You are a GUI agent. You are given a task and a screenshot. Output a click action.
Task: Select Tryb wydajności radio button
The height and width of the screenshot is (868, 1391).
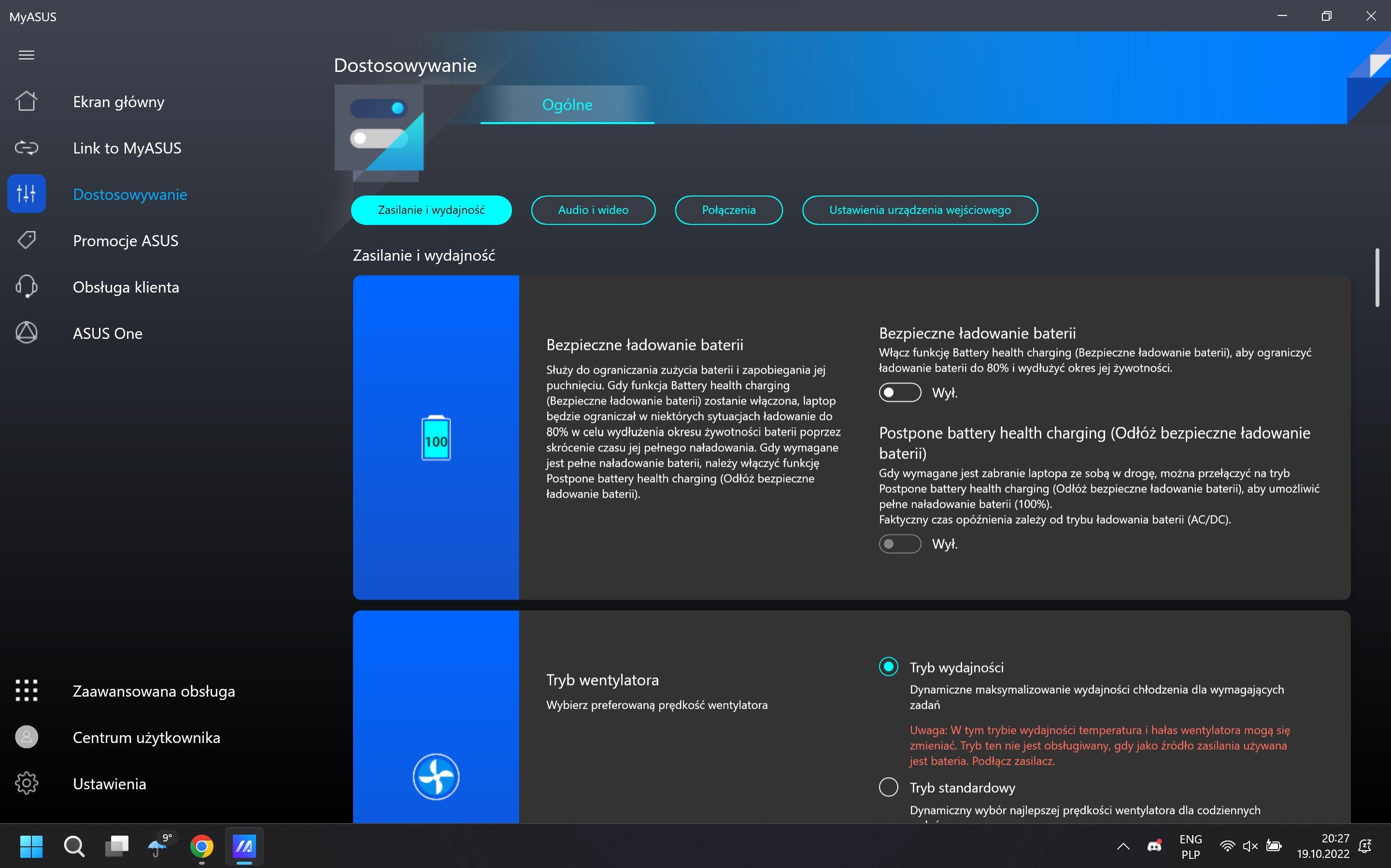889,667
